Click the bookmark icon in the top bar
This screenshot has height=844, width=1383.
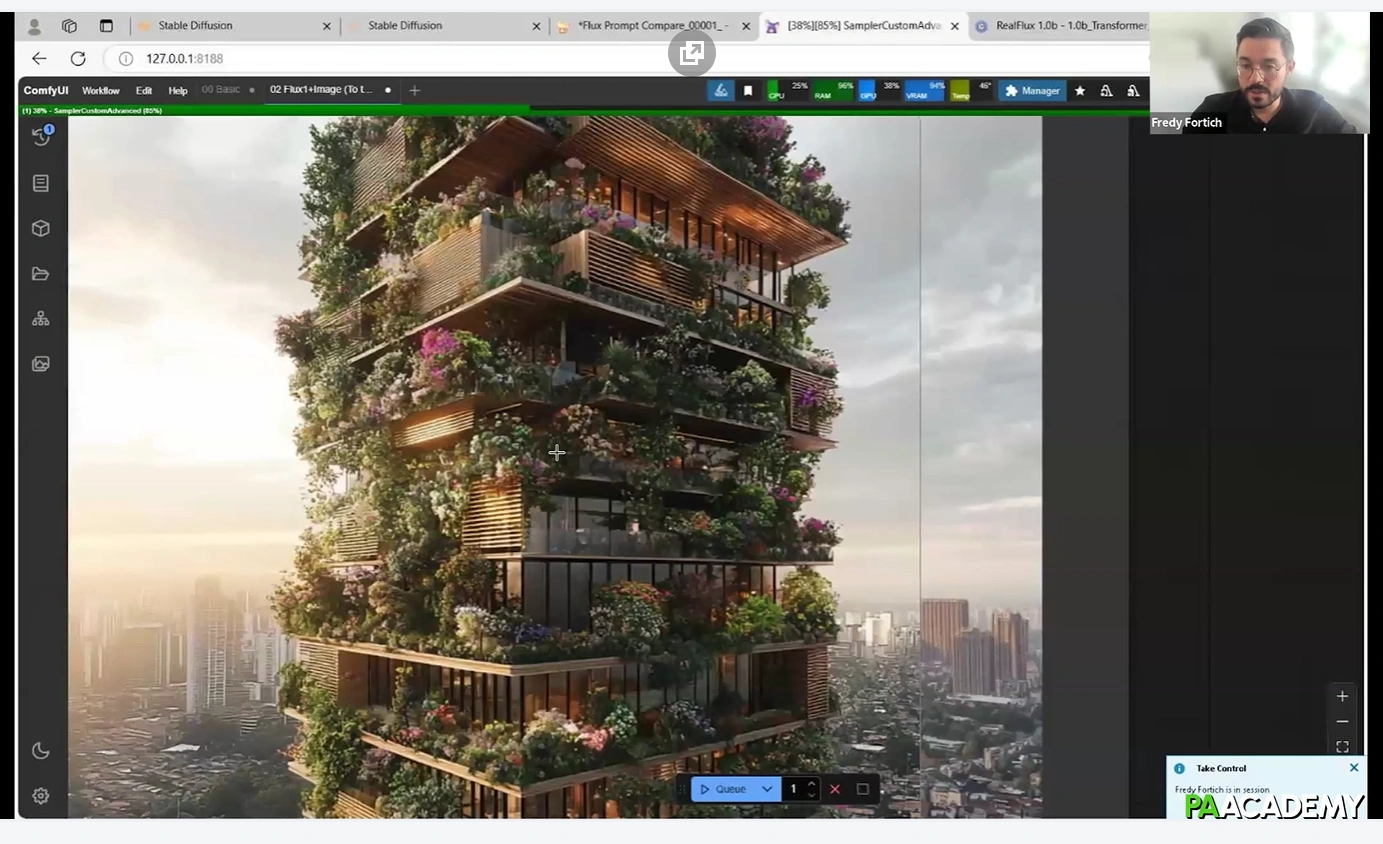[747, 90]
